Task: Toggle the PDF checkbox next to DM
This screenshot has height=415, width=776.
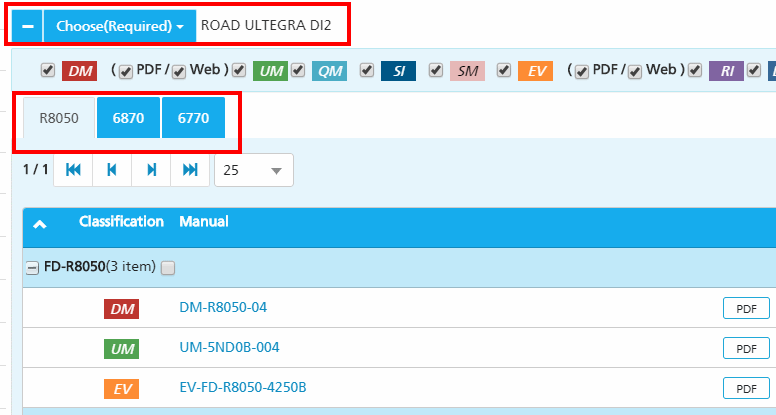Action: click(x=126, y=72)
